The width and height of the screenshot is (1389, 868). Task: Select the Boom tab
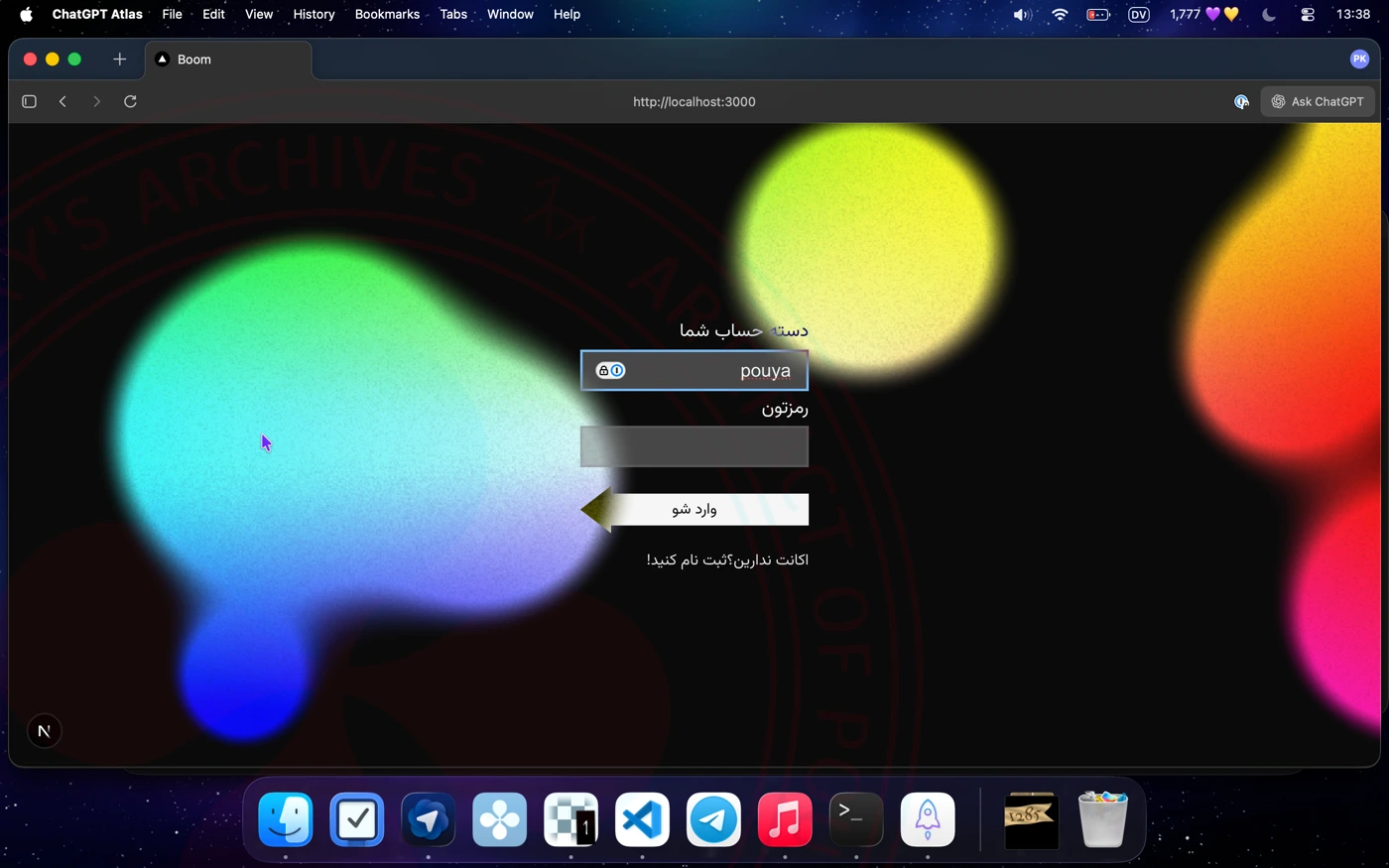point(228,60)
